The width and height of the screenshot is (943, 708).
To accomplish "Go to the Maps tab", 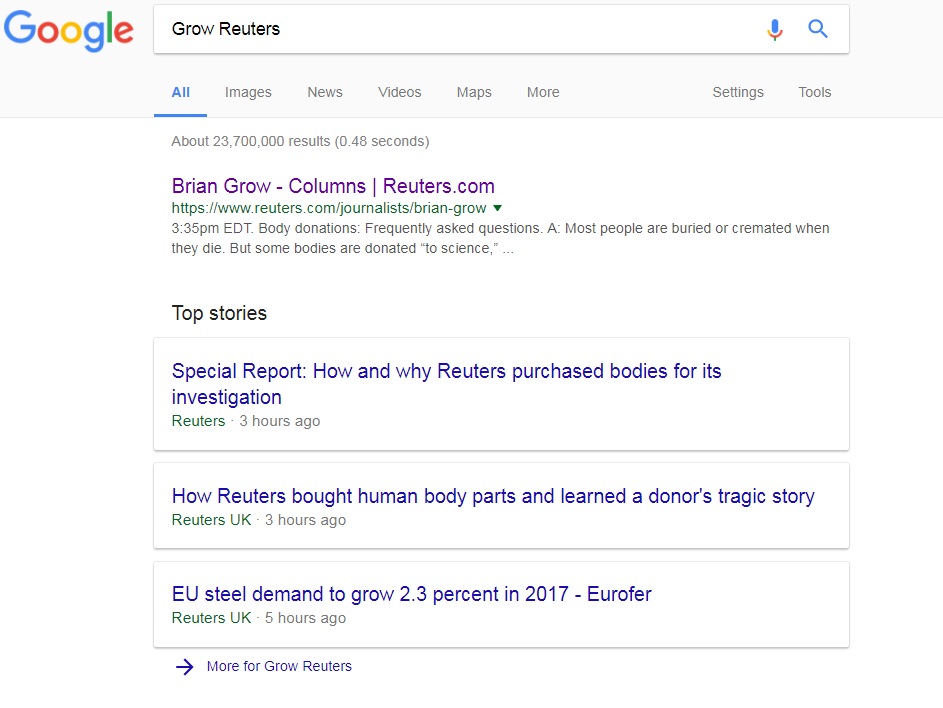I will [474, 92].
